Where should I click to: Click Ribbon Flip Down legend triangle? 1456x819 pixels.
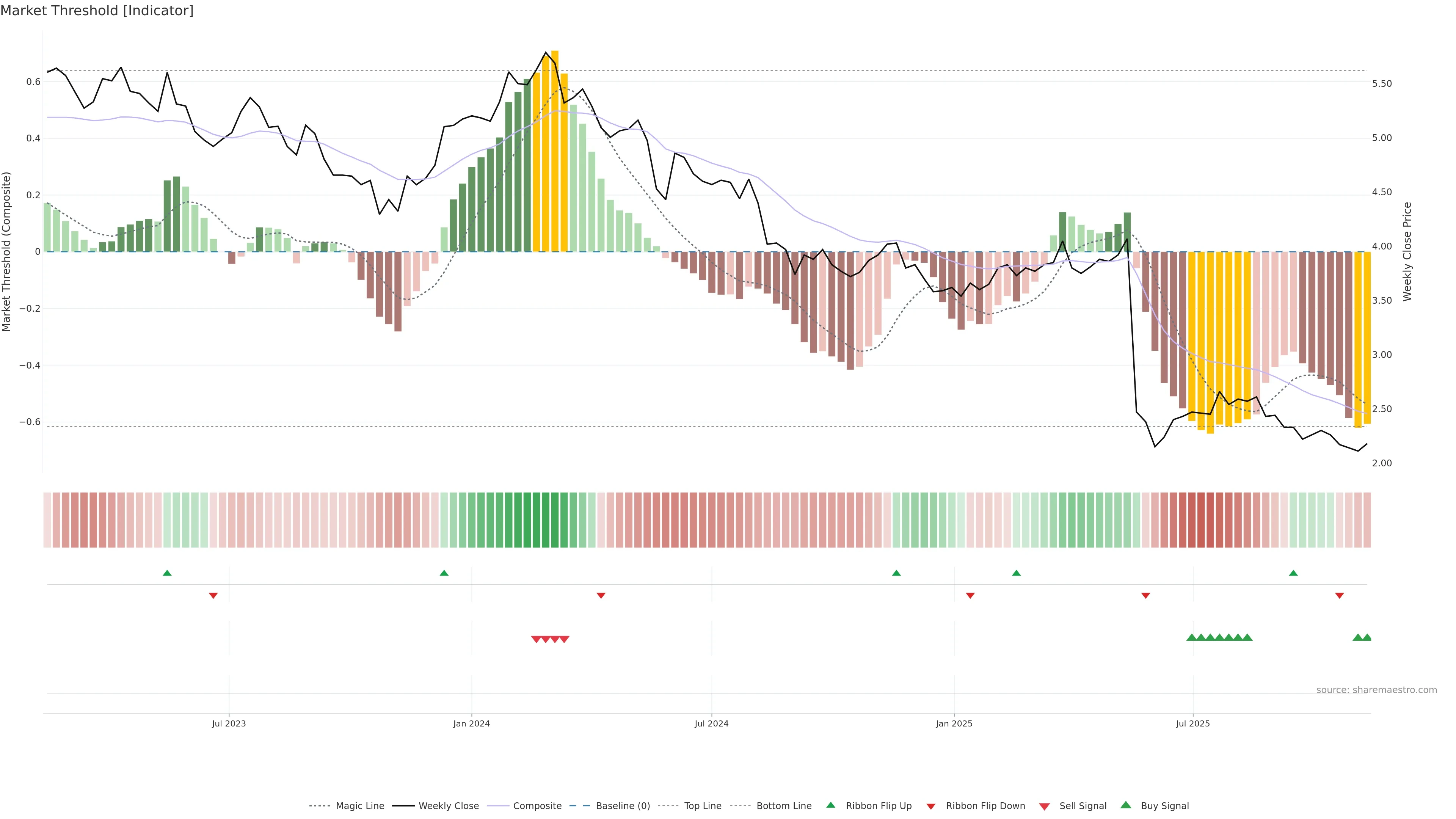pyautogui.click(x=931, y=806)
